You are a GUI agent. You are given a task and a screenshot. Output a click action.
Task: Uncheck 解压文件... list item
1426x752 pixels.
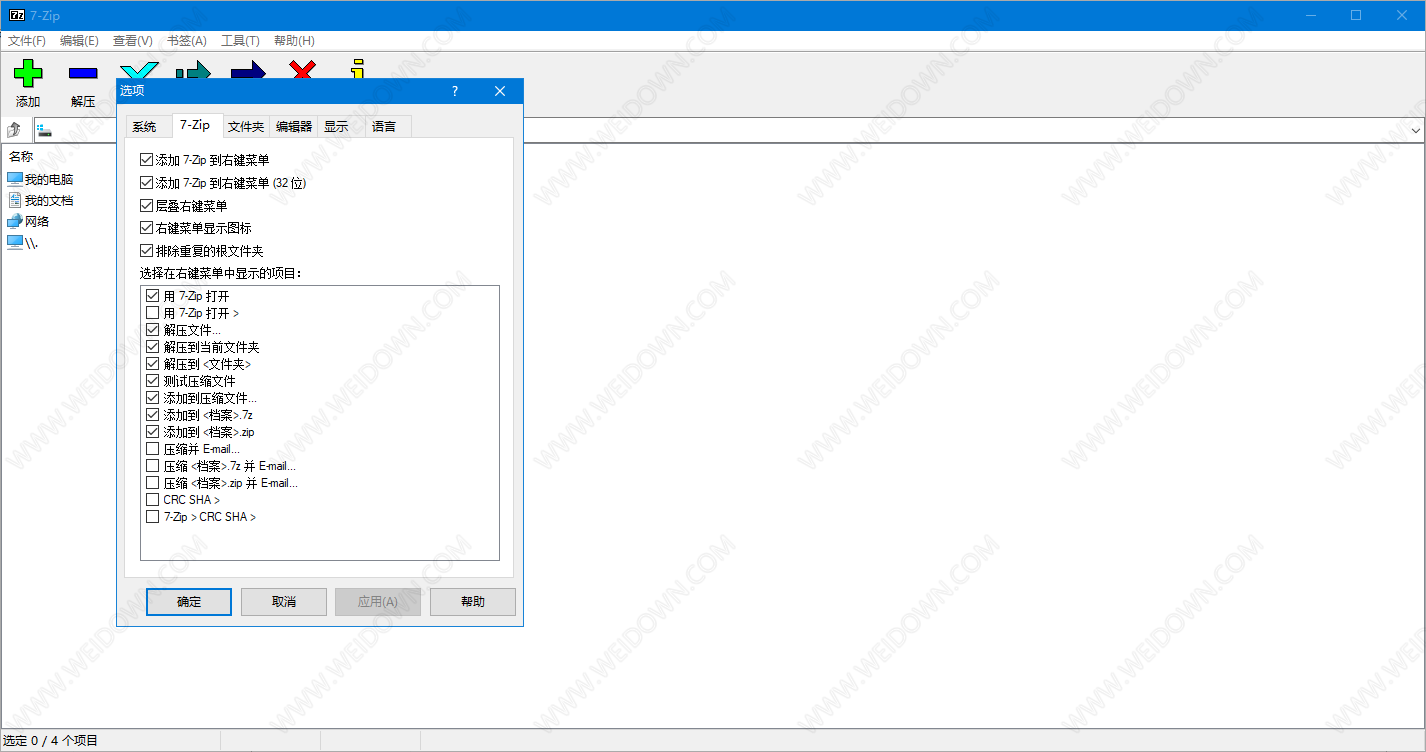coord(153,330)
